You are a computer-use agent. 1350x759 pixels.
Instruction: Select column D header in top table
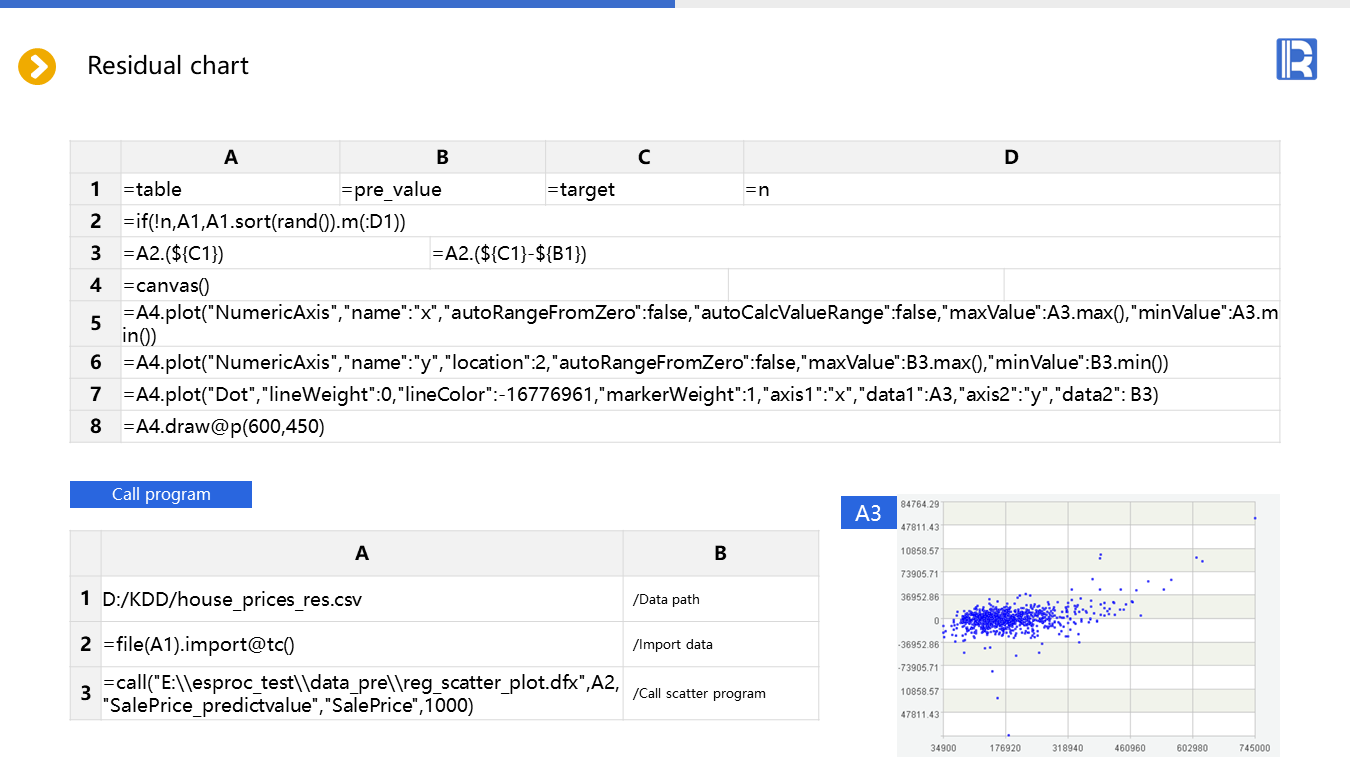[x=1011, y=157]
